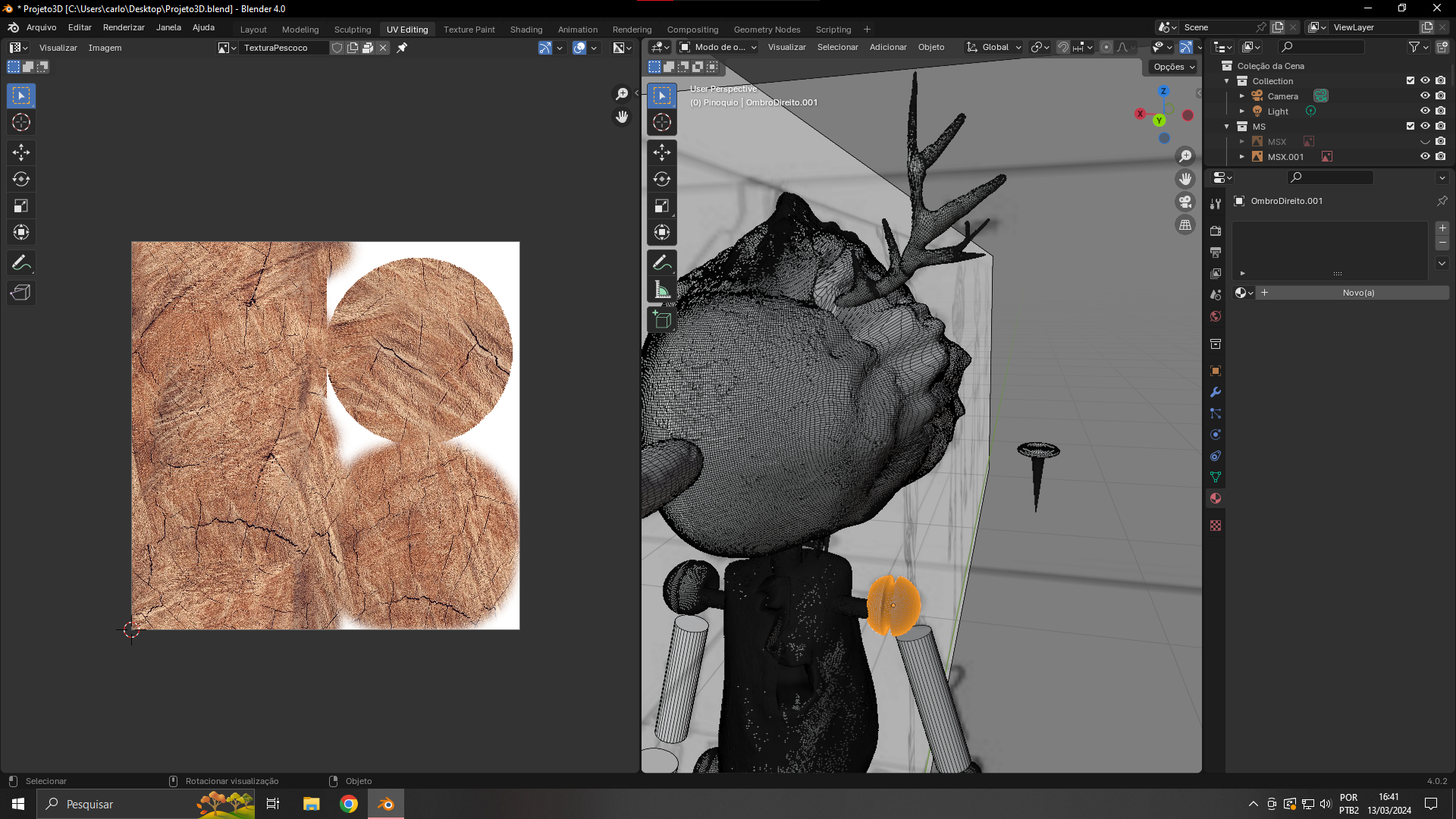Open the Global transform orientation dropdown
Screen dimensions: 1456x819
994,47
